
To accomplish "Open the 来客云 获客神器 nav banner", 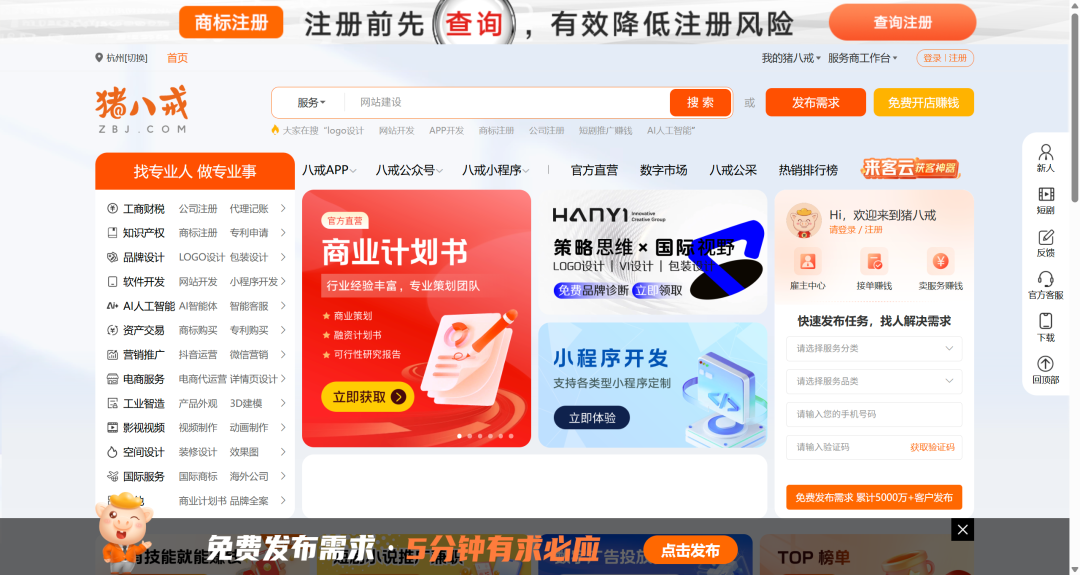I will (911, 168).
